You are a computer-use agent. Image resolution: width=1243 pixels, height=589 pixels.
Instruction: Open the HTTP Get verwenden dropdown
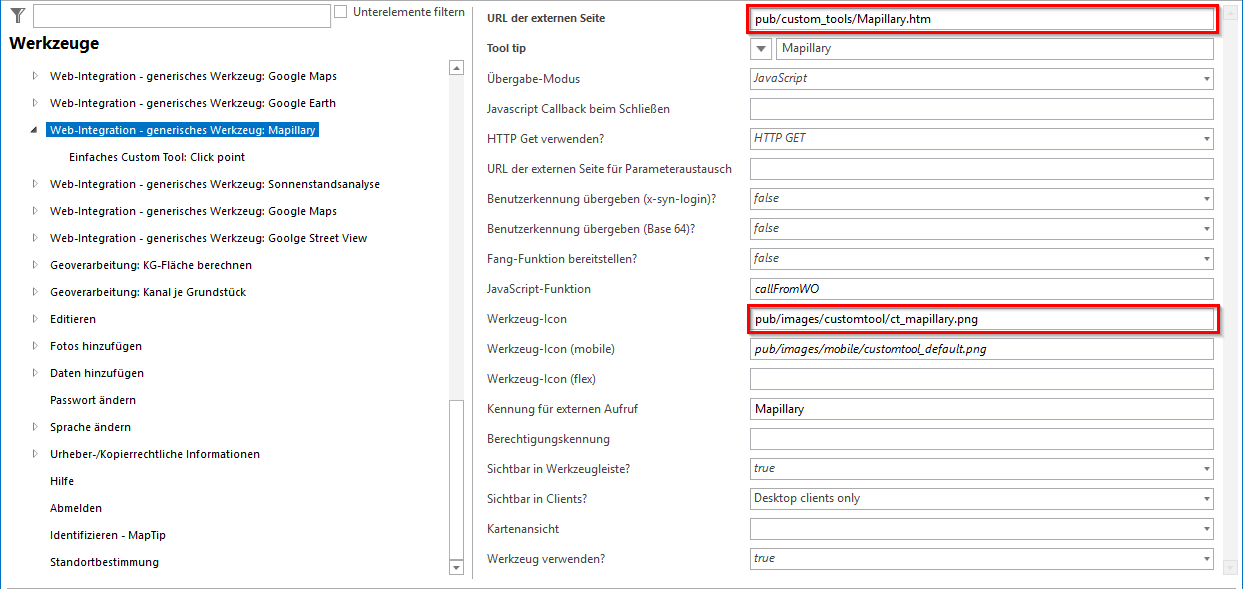tap(1207, 139)
